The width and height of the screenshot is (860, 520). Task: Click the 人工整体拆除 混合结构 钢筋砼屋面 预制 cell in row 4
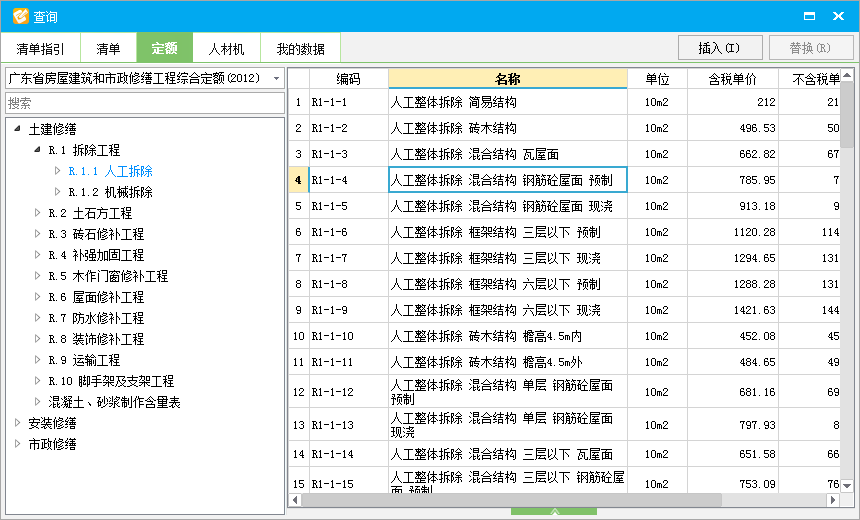coord(507,180)
